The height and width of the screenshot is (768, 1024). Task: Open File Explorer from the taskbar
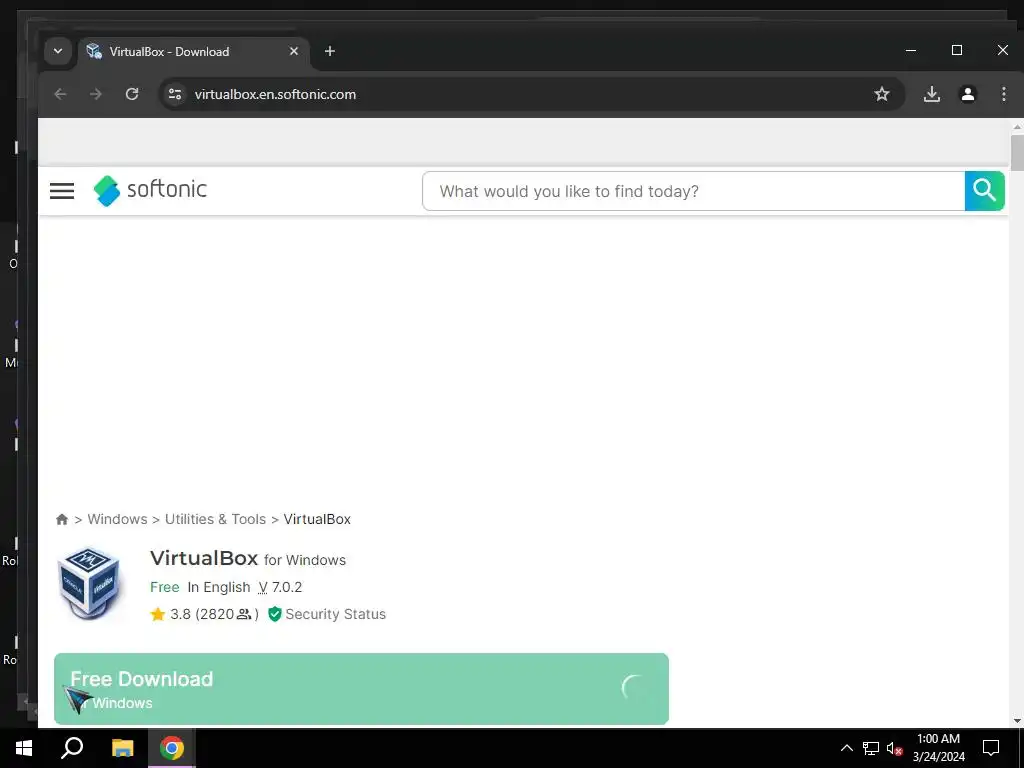[122, 748]
